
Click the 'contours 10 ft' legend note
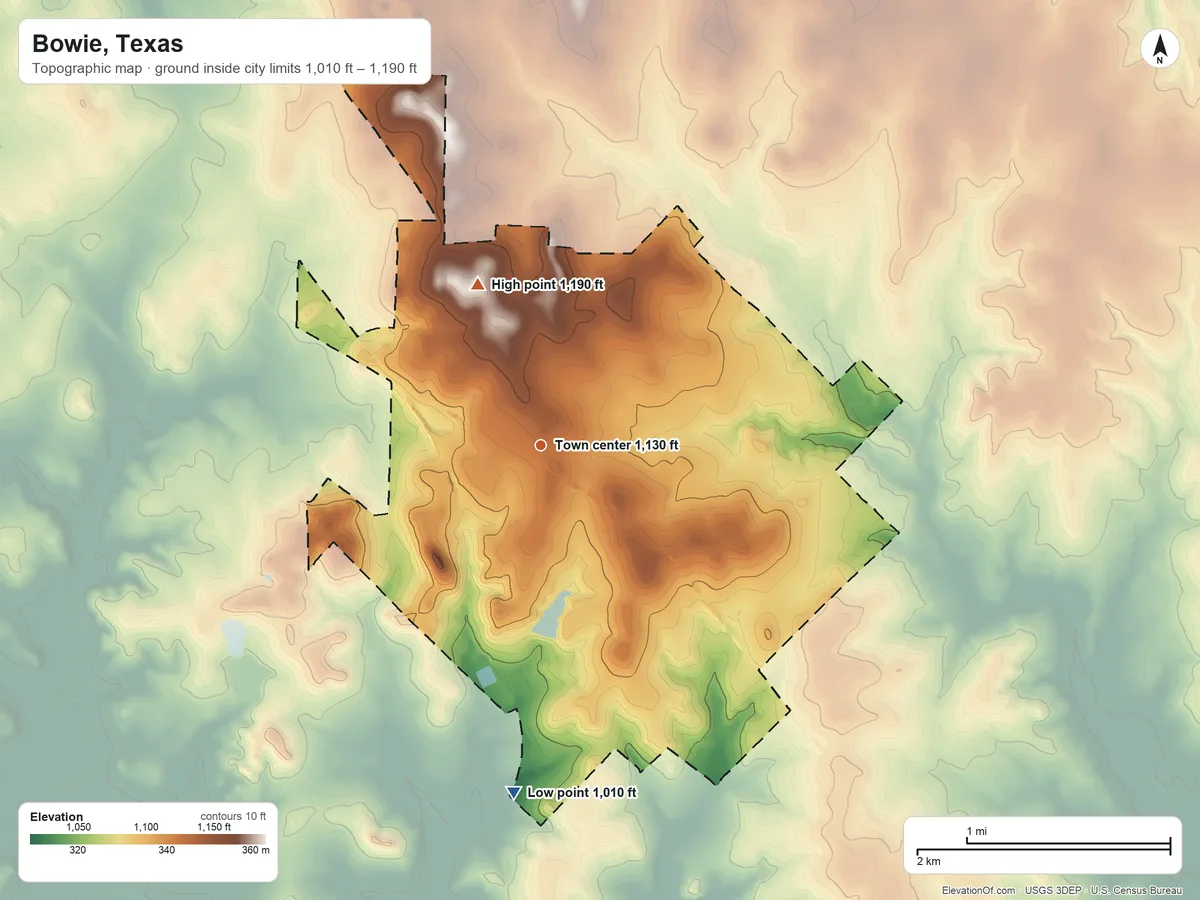point(233,816)
